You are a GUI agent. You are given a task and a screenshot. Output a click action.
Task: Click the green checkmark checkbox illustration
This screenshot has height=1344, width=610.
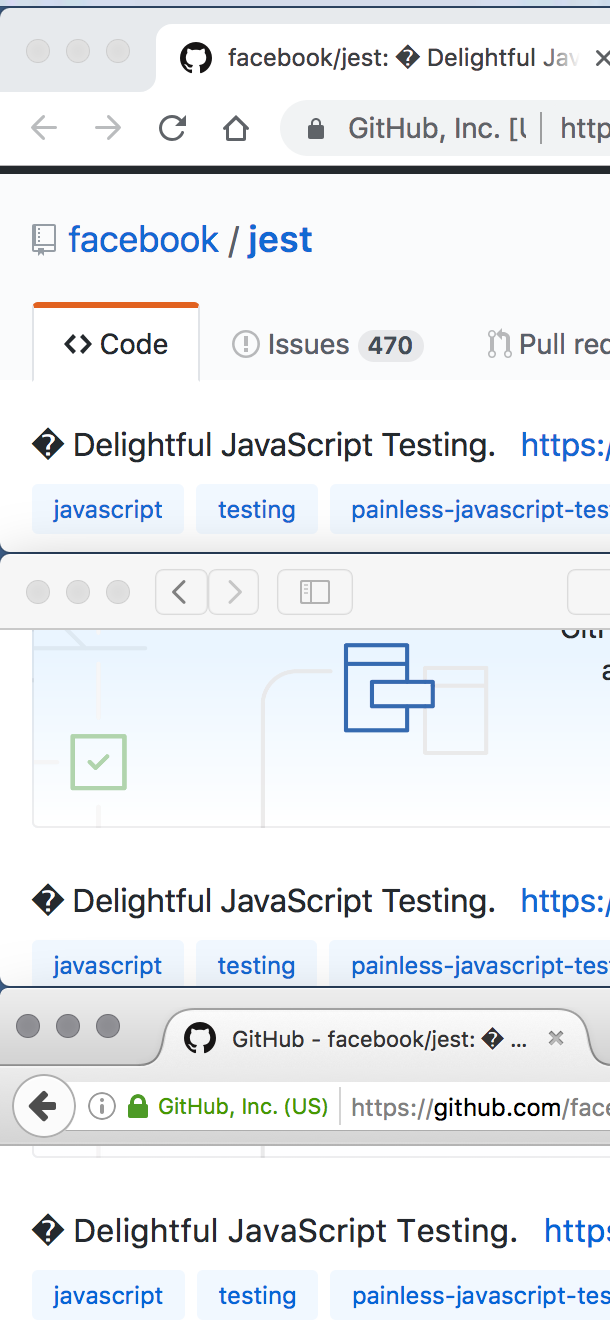click(97, 762)
